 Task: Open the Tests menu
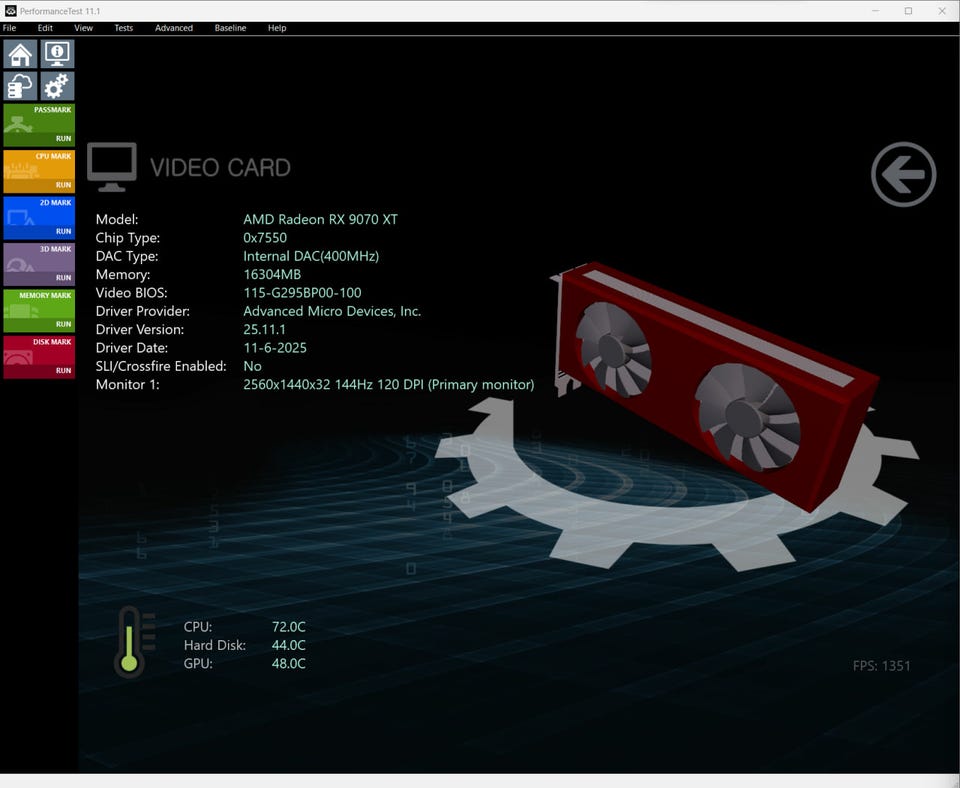pyautogui.click(x=124, y=28)
